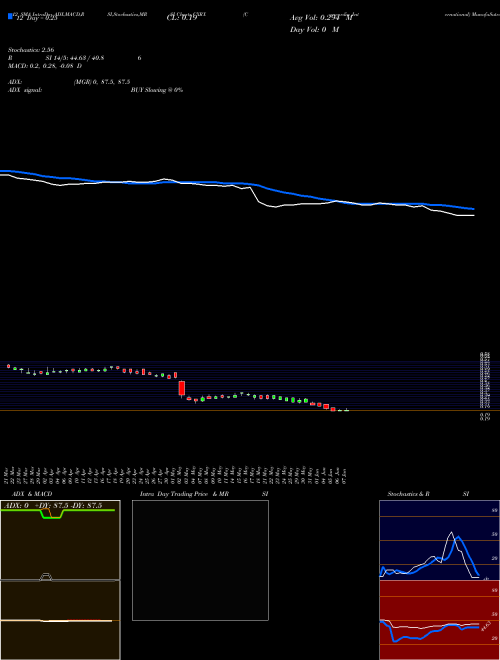The image size is (500, 660).
Task: Click the "Avg Vol: 0.294 M" label
Action: pyautogui.click(x=321, y=18)
